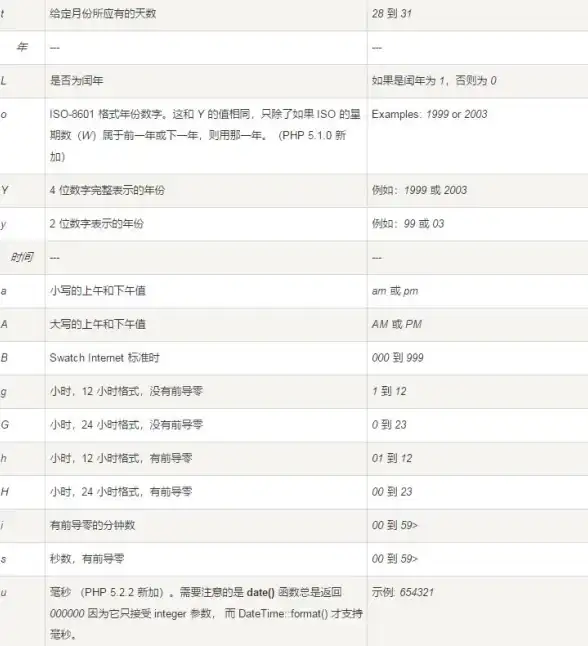Click the description '是否为闰年'
This screenshot has width=588, height=646.
click(x=76, y=80)
